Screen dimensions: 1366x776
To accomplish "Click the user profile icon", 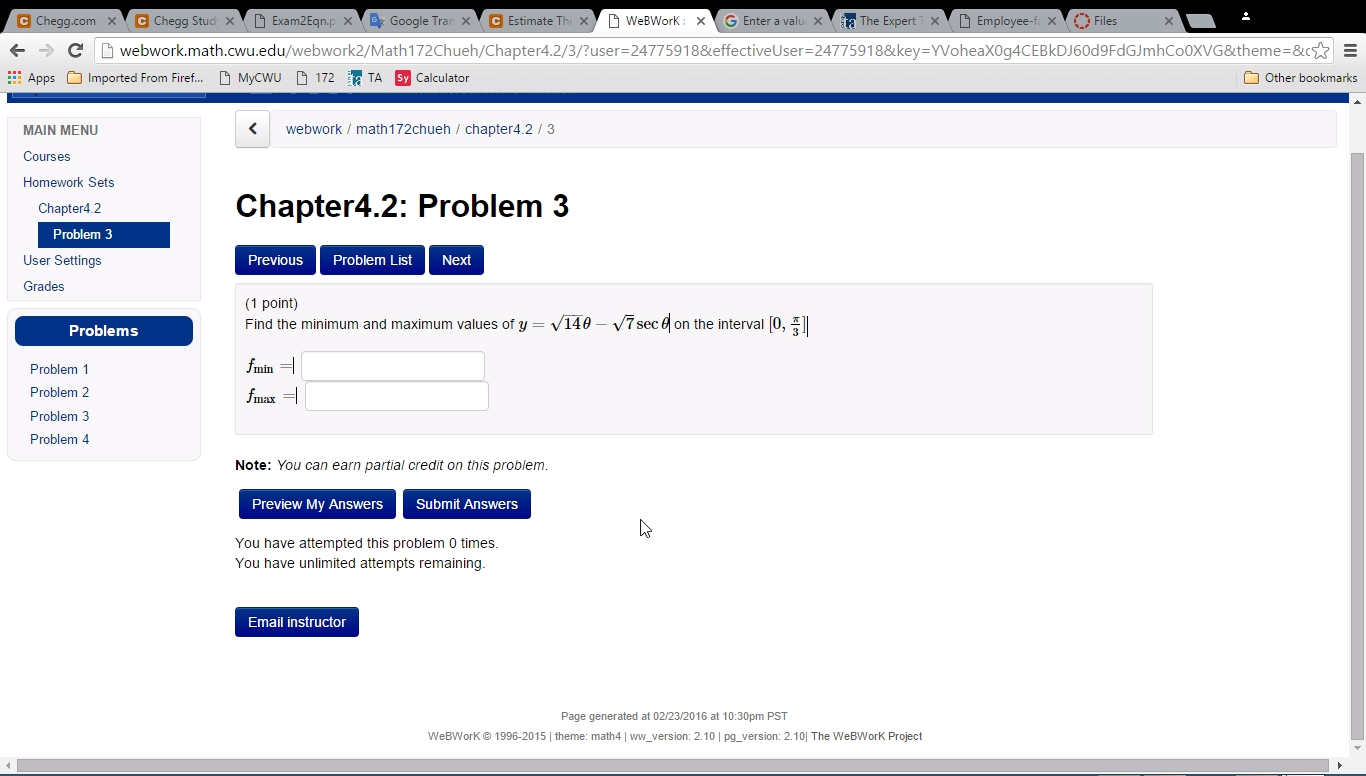I will [1246, 16].
